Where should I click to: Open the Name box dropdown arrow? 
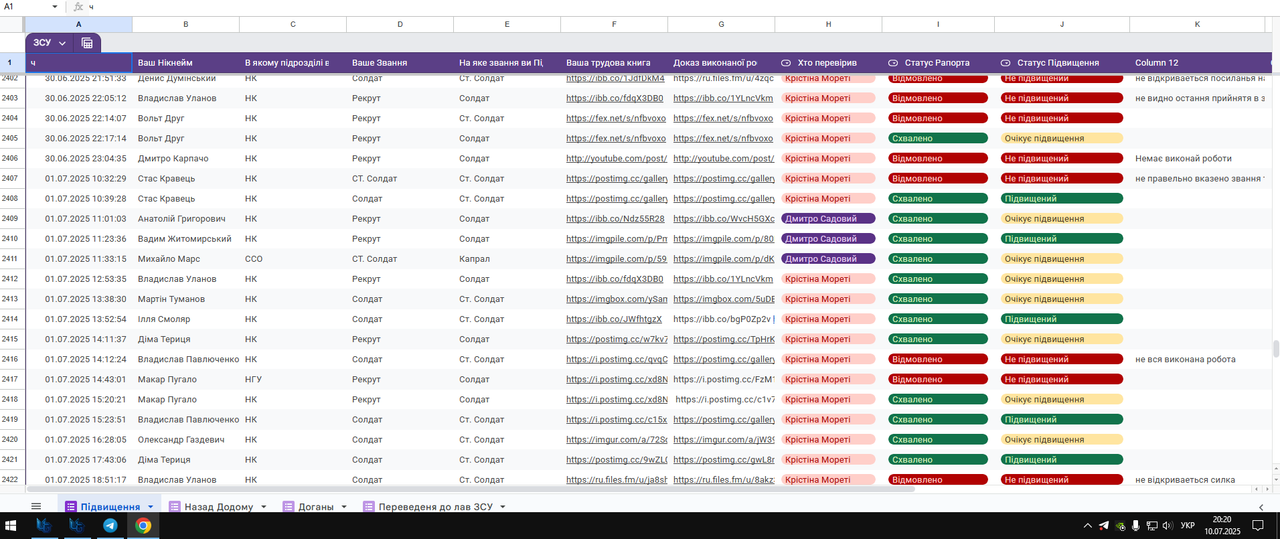(55, 6)
